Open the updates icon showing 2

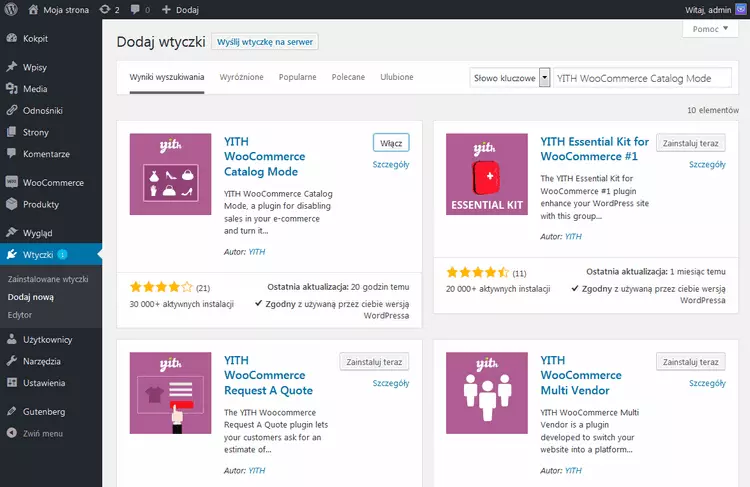pyautogui.click(x=105, y=10)
